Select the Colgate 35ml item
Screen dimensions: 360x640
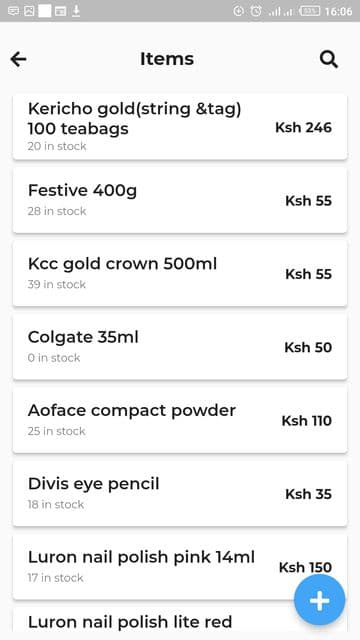coord(180,347)
